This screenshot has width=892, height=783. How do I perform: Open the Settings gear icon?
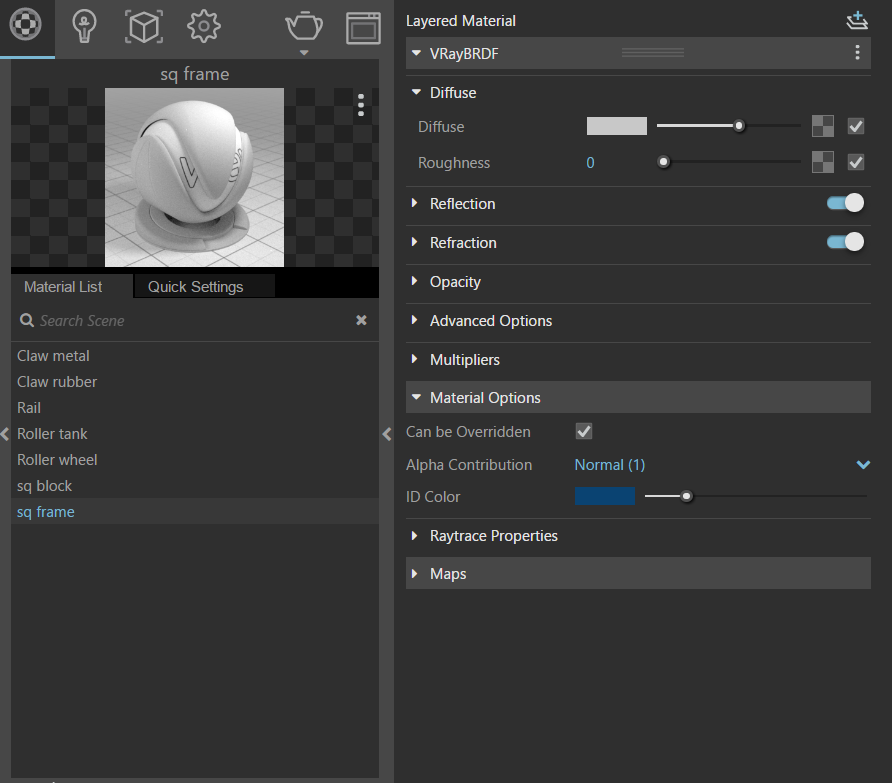coord(203,26)
